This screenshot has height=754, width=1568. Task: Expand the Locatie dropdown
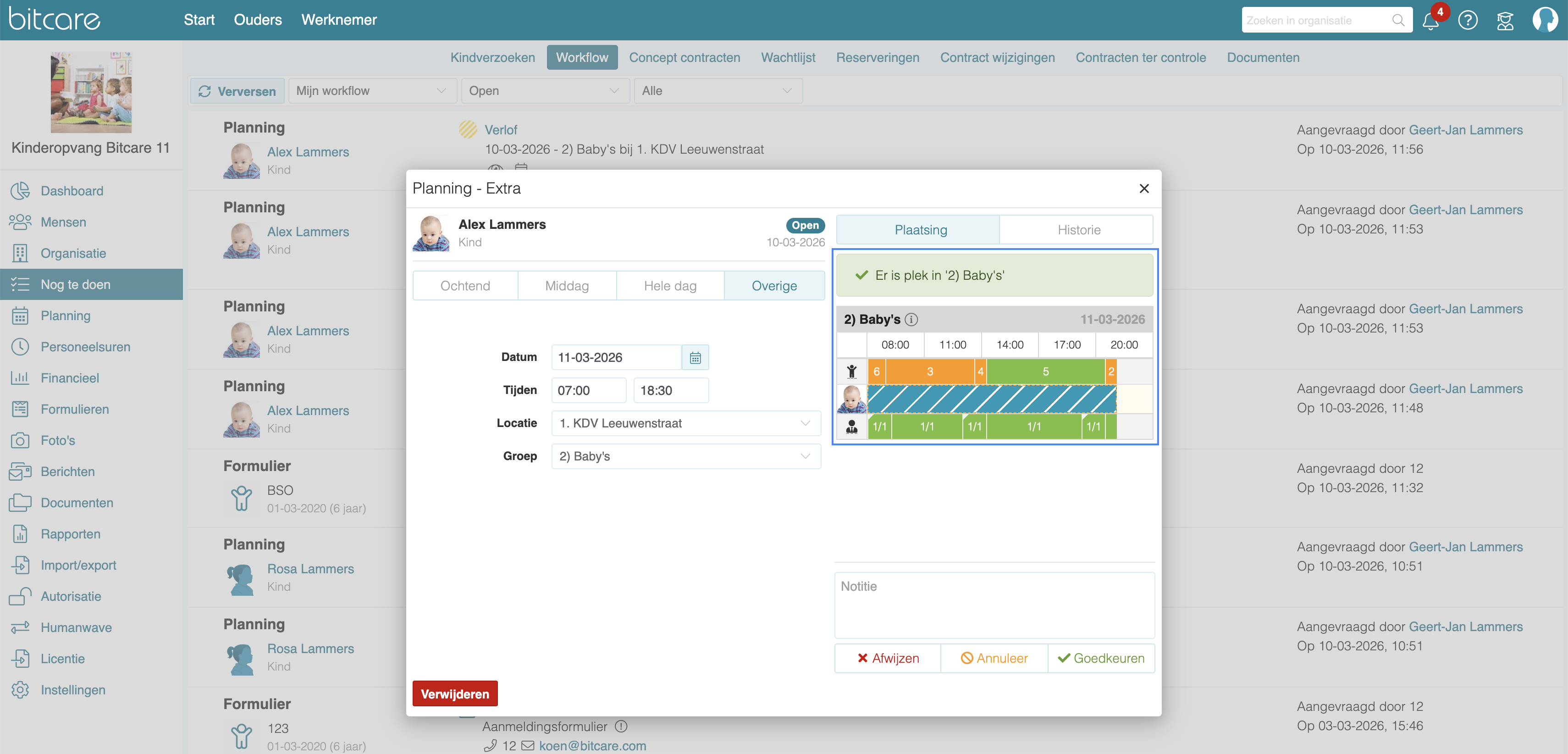[x=685, y=423]
